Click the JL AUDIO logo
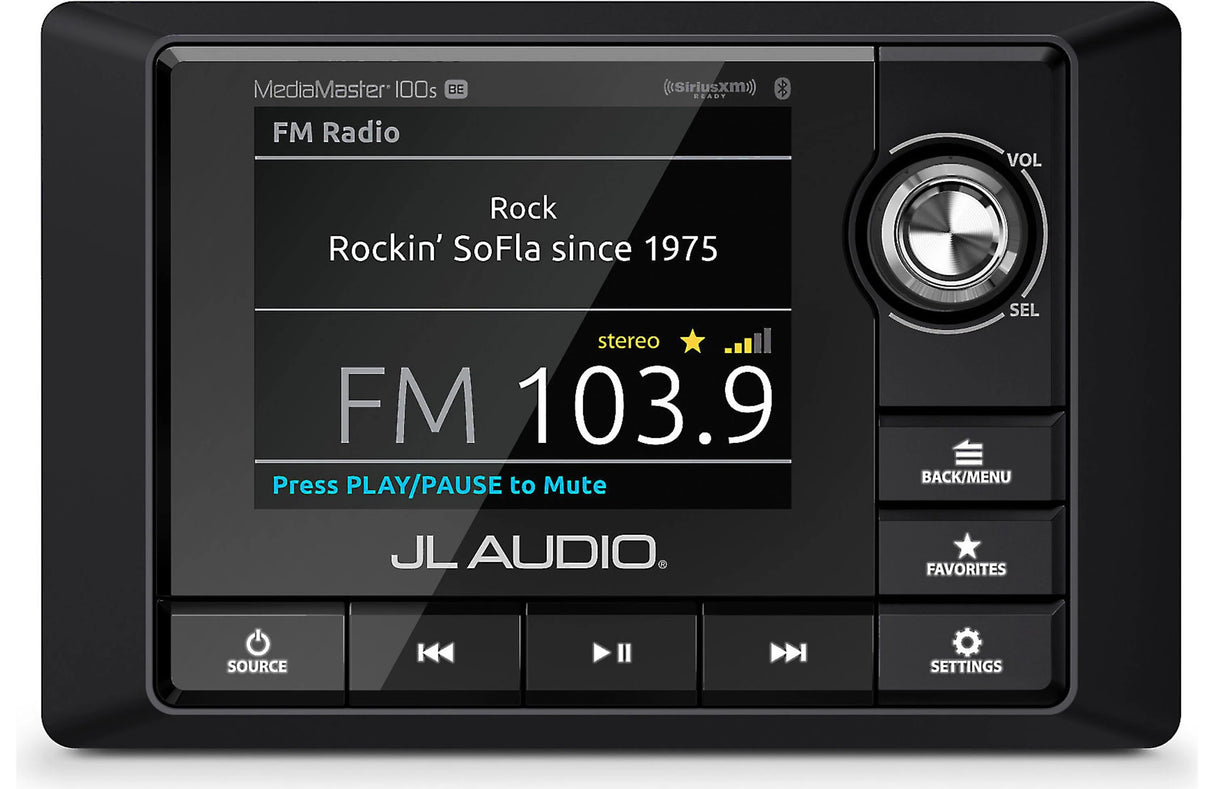The height and width of the screenshot is (789, 1214). [528, 552]
